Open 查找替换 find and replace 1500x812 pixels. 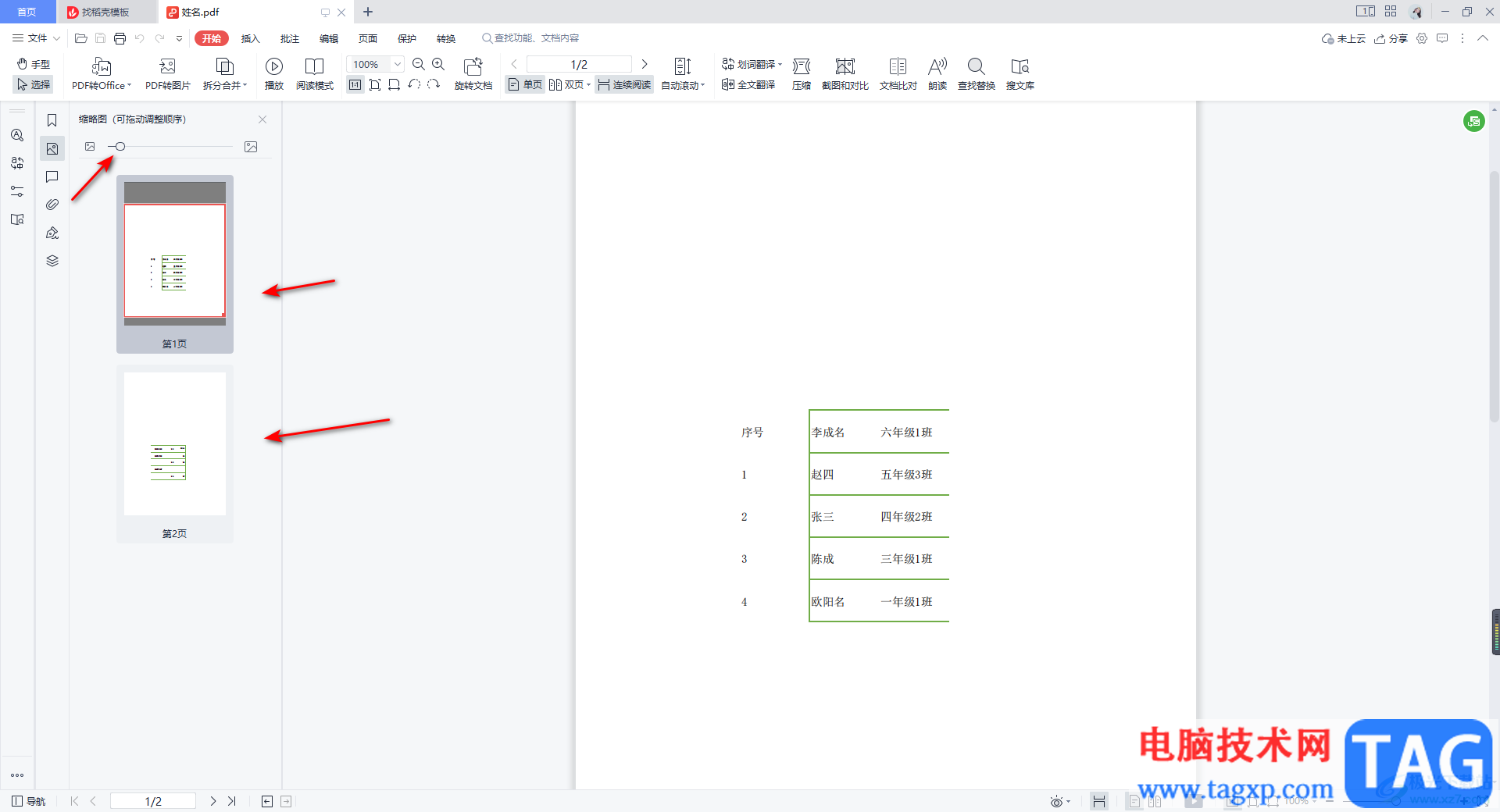coord(977,74)
